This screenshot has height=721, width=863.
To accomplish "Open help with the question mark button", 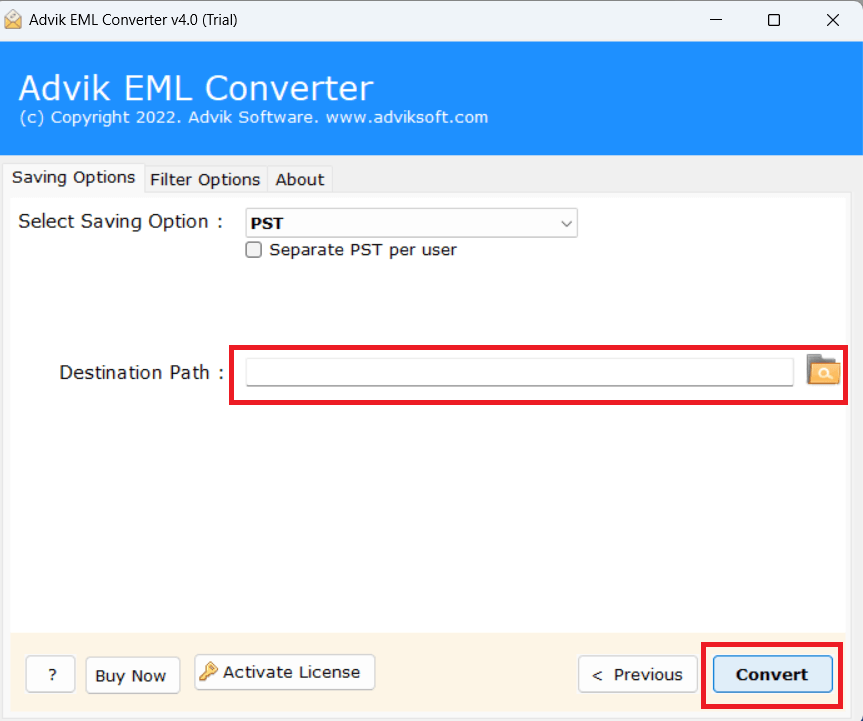I will tap(51, 674).
